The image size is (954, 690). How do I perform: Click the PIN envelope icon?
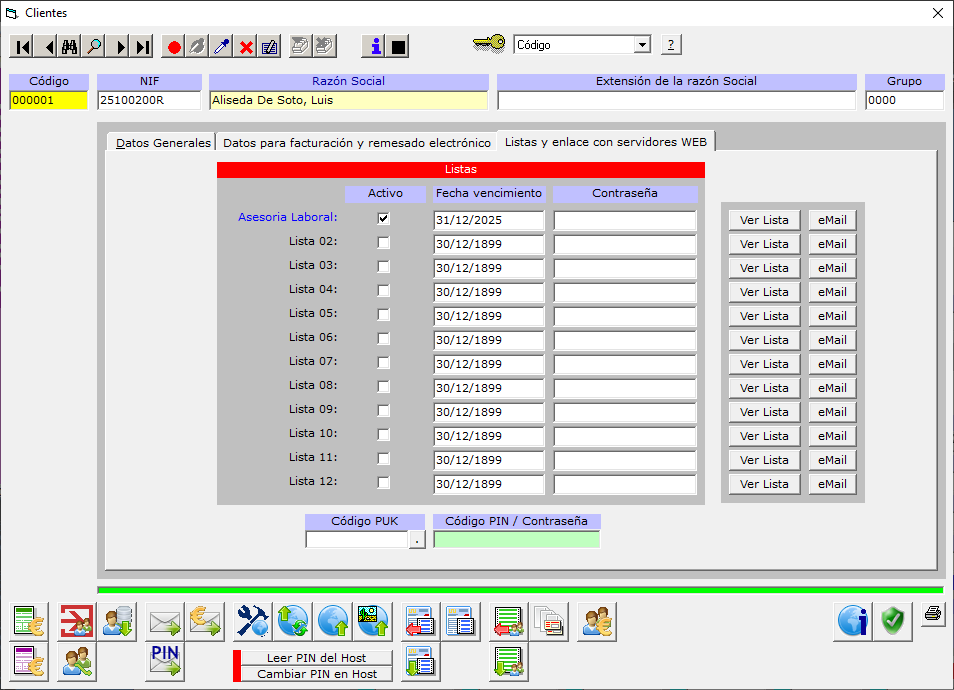164,661
